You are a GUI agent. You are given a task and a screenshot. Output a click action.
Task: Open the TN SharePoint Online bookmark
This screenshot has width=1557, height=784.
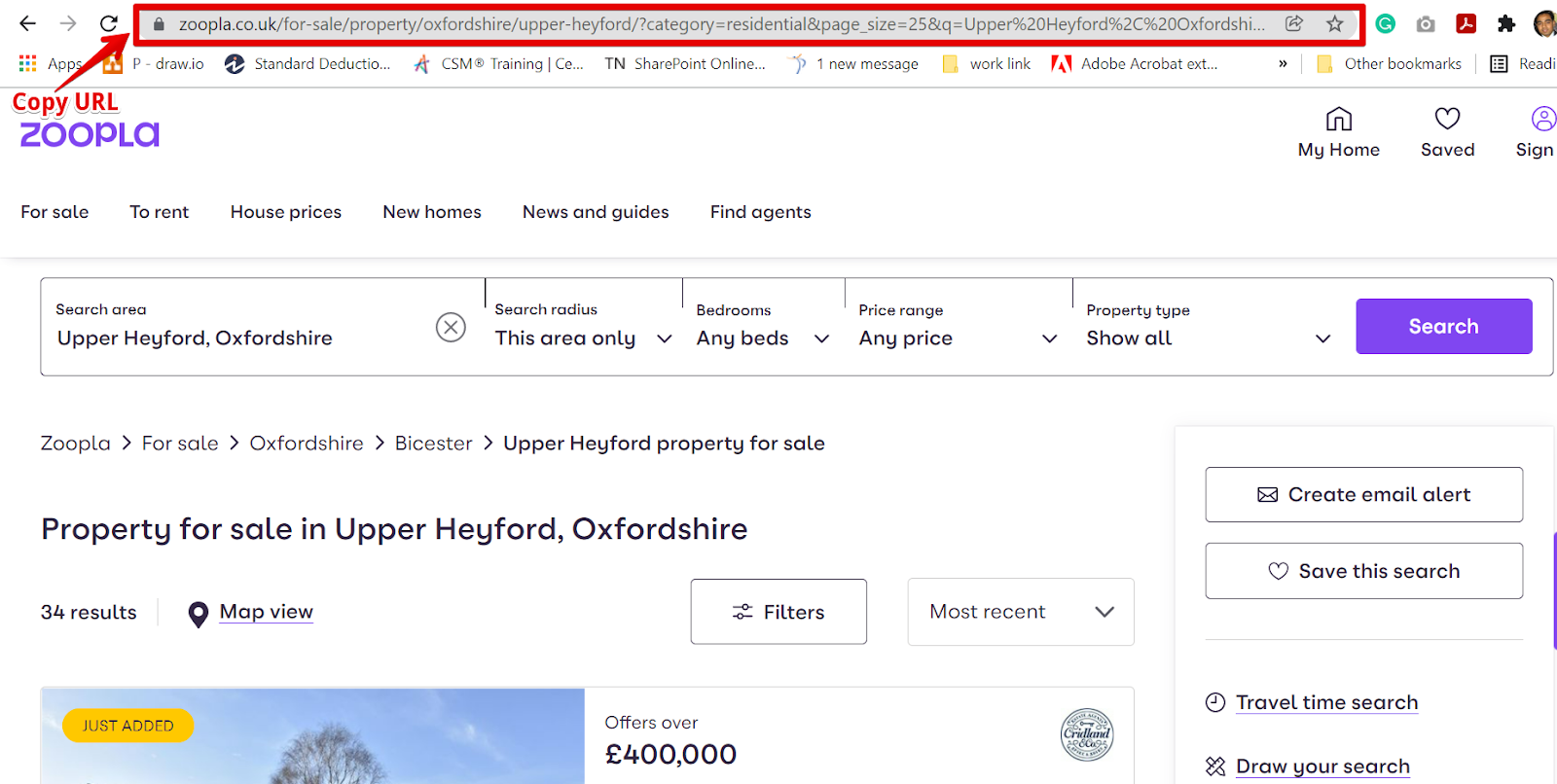[685, 63]
